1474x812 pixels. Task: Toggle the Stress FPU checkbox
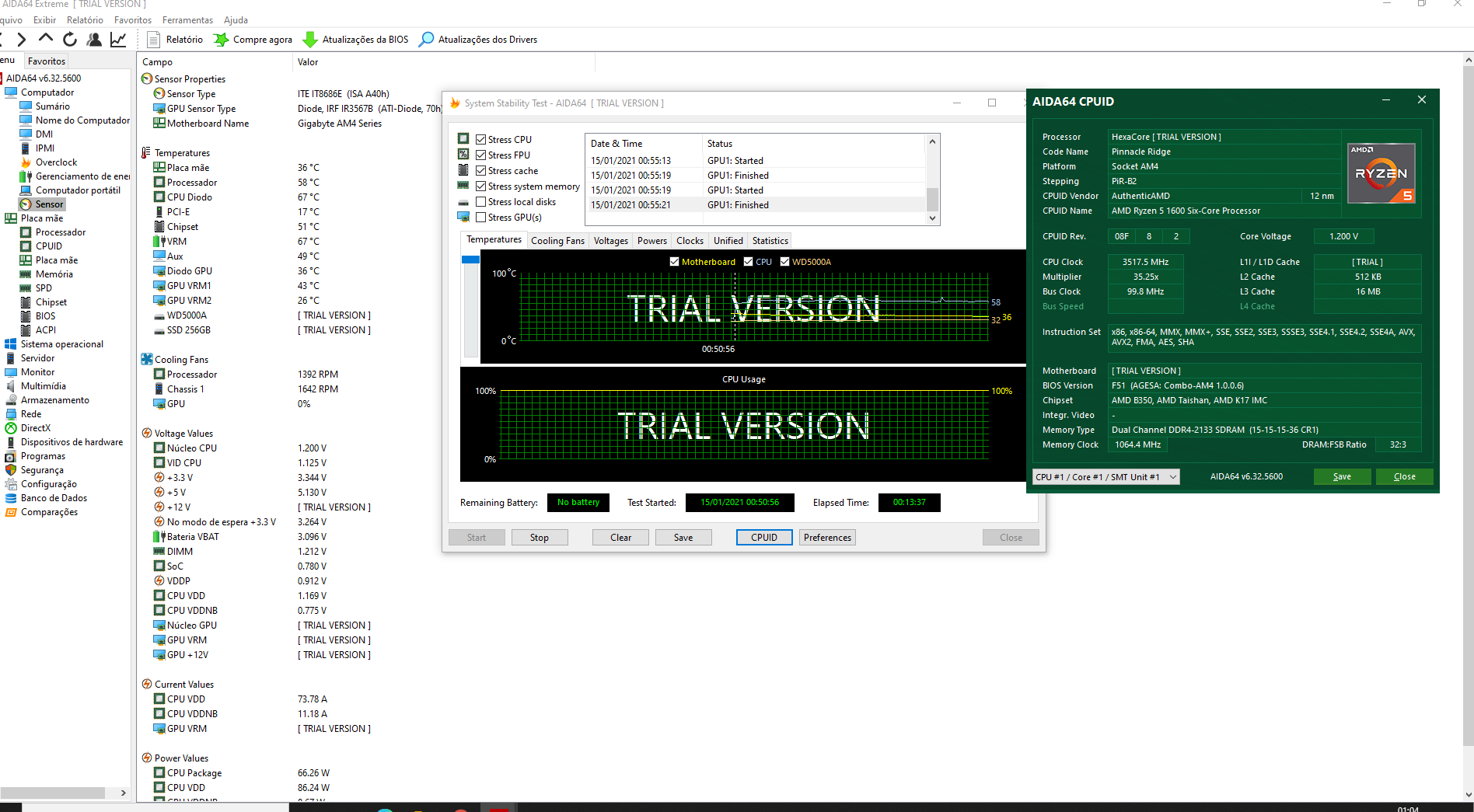[481, 155]
